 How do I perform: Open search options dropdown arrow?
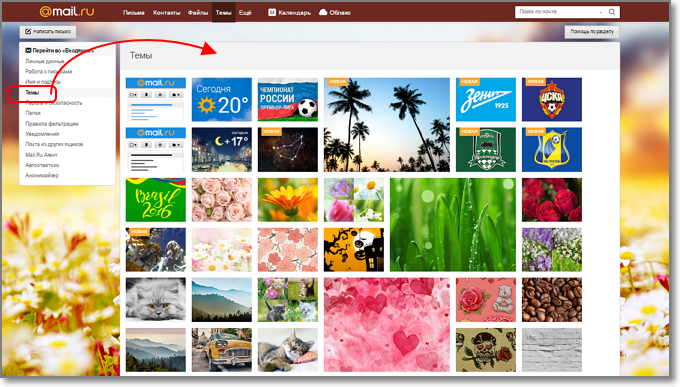pos(600,13)
